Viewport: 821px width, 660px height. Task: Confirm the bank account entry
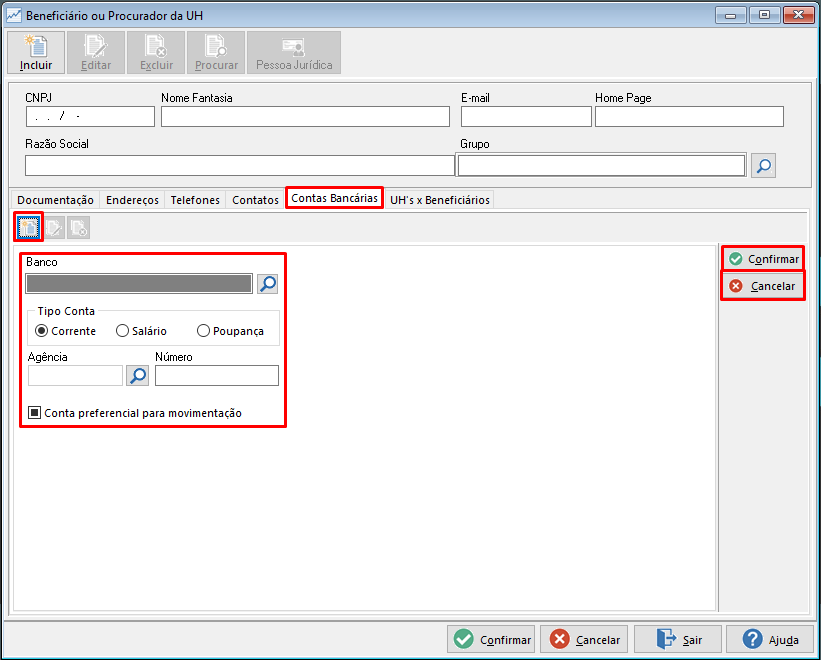point(763,259)
